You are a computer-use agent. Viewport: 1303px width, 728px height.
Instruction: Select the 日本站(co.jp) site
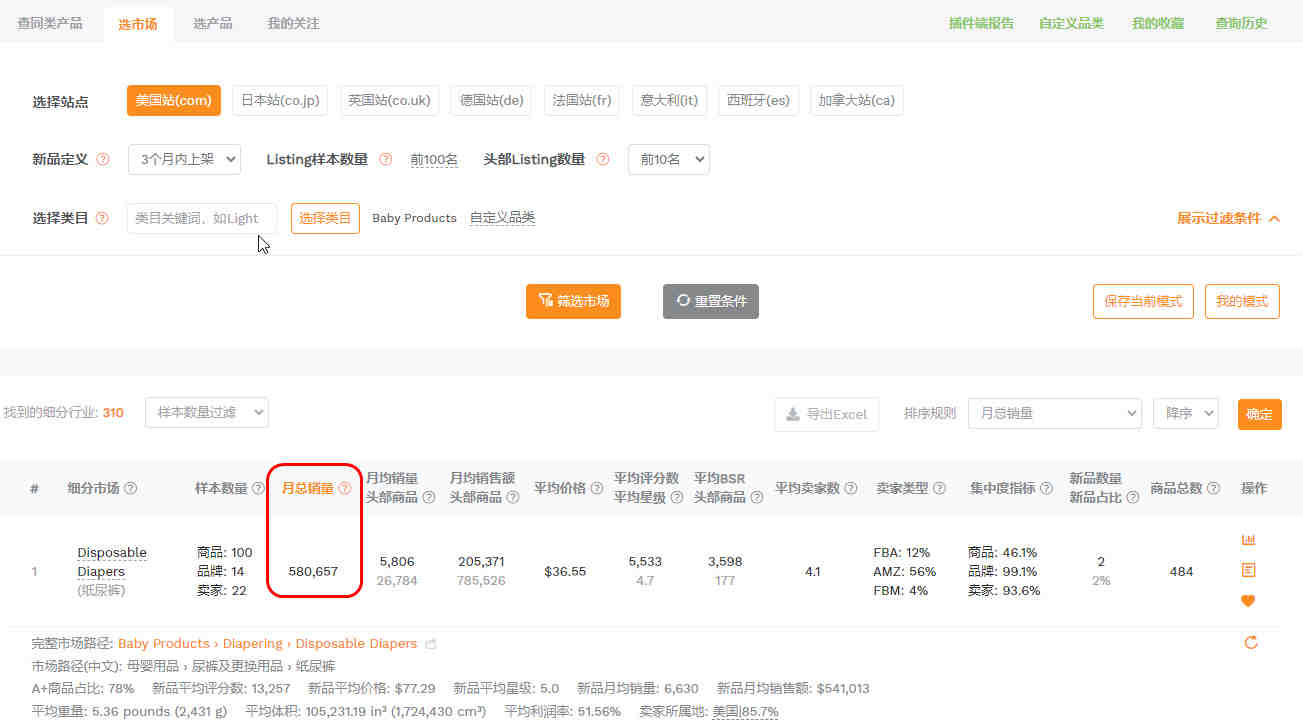click(280, 100)
